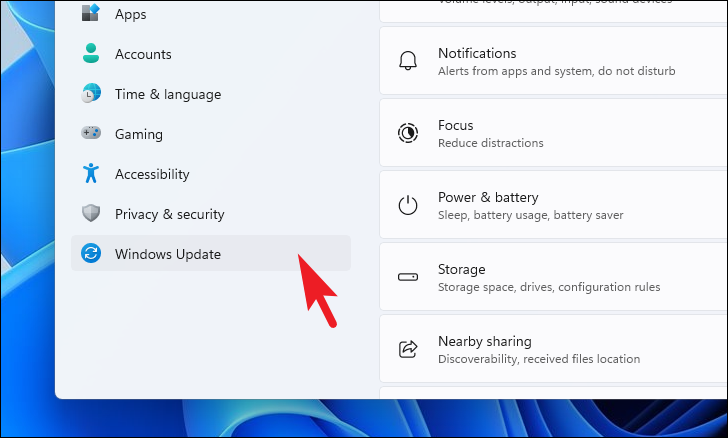728x438 pixels.
Task: Click the blue Accessibility figure icon
Action: pyautogui.click(x=91, y=173)
